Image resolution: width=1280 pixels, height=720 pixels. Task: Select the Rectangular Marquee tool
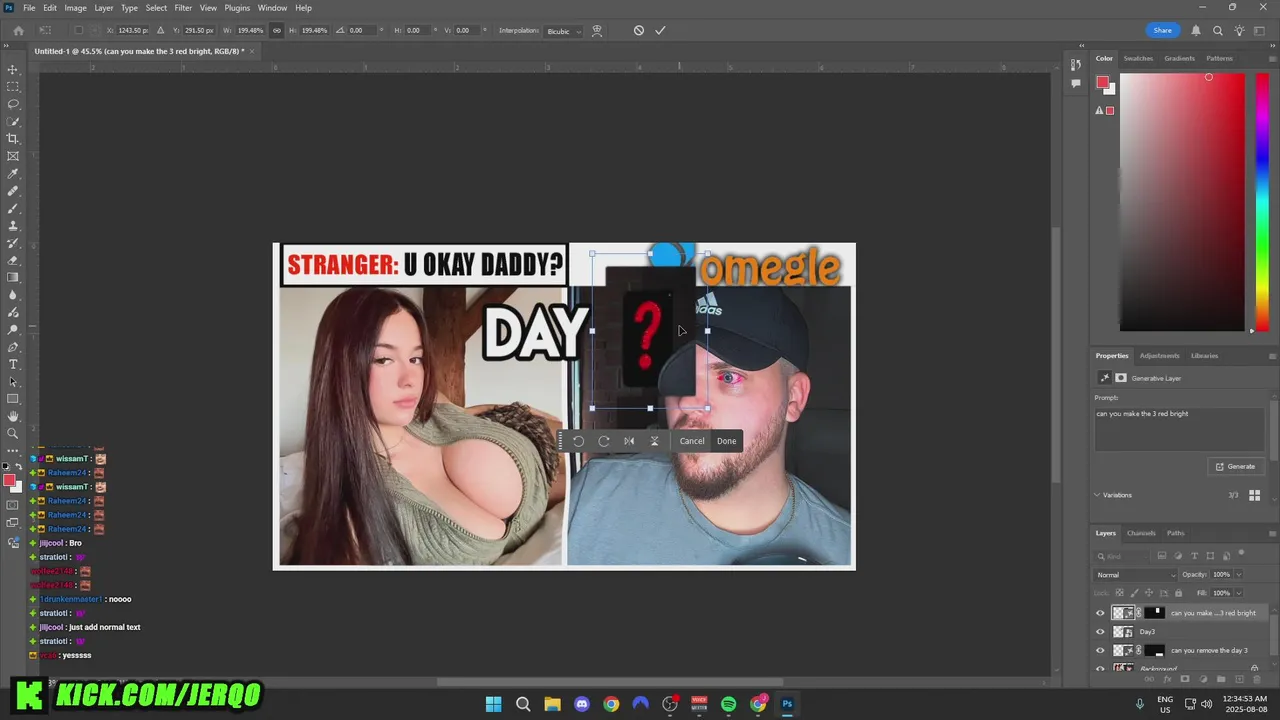[x=13, y=87]
